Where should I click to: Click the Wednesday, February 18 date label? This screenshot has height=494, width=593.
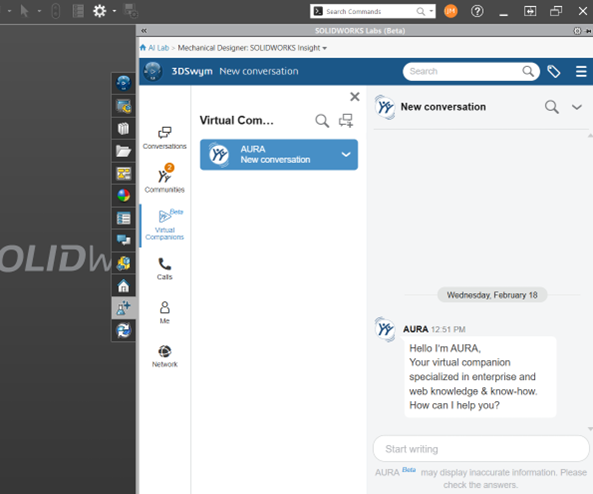pyautogui.click(x=492, y=295)
